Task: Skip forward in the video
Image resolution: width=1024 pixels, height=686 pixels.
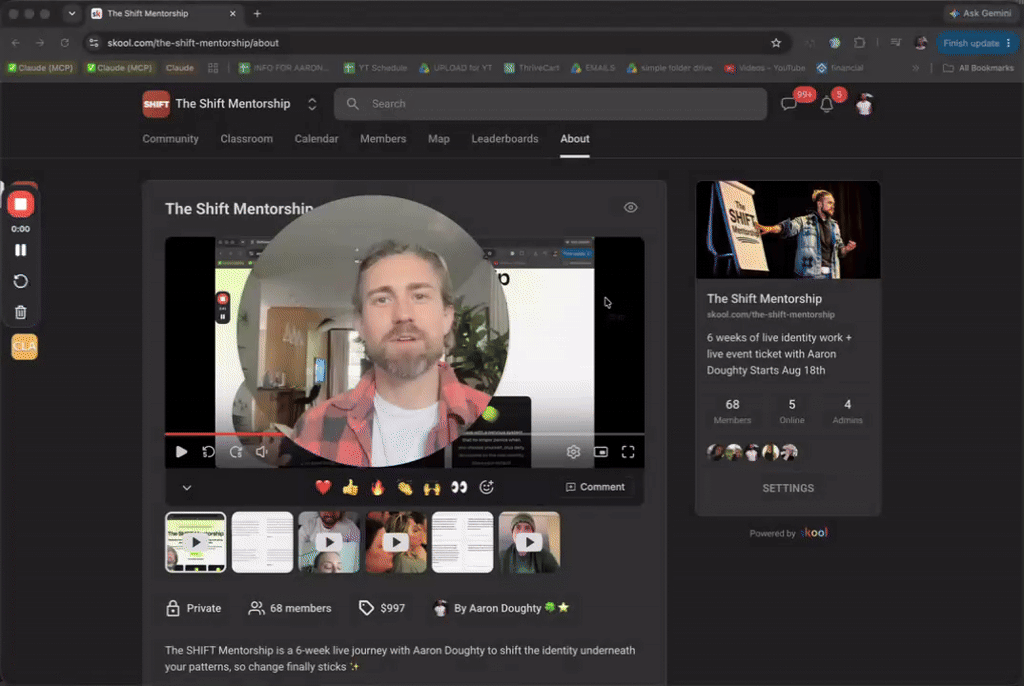Action: pyautogui.click(x=236, y=451)
